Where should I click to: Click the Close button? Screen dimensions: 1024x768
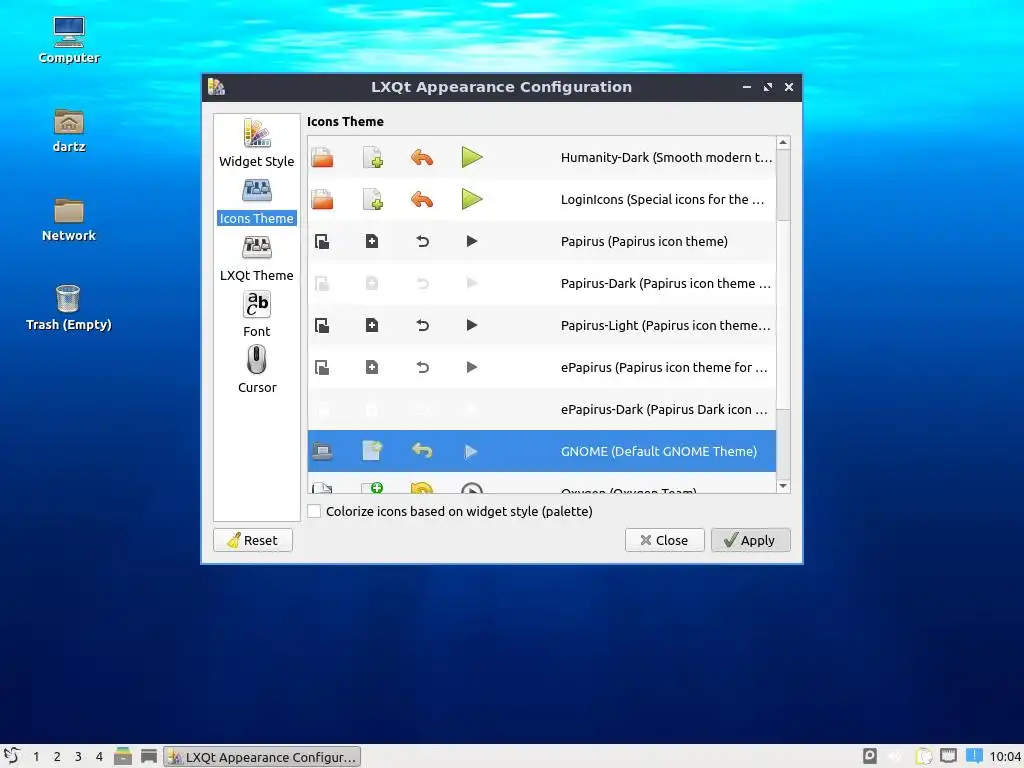point(664,540)
